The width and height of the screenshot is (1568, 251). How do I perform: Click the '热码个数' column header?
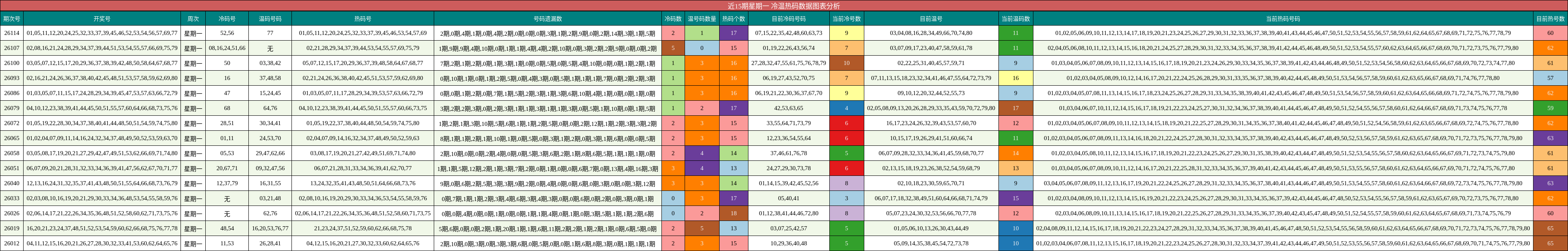coord(733,19)
